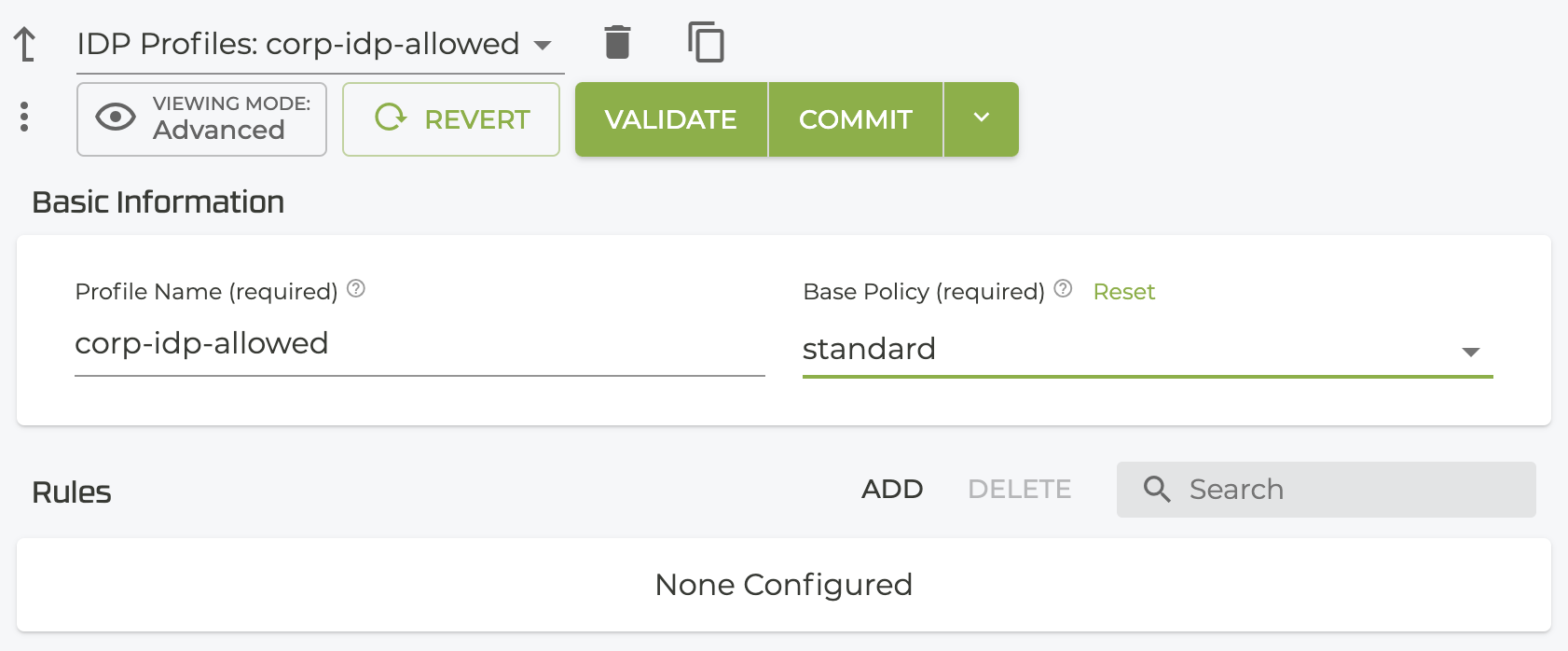Clone the profile using the copy icon
1568x651 pixels.
pyautogui.click(x=706, y=43)
